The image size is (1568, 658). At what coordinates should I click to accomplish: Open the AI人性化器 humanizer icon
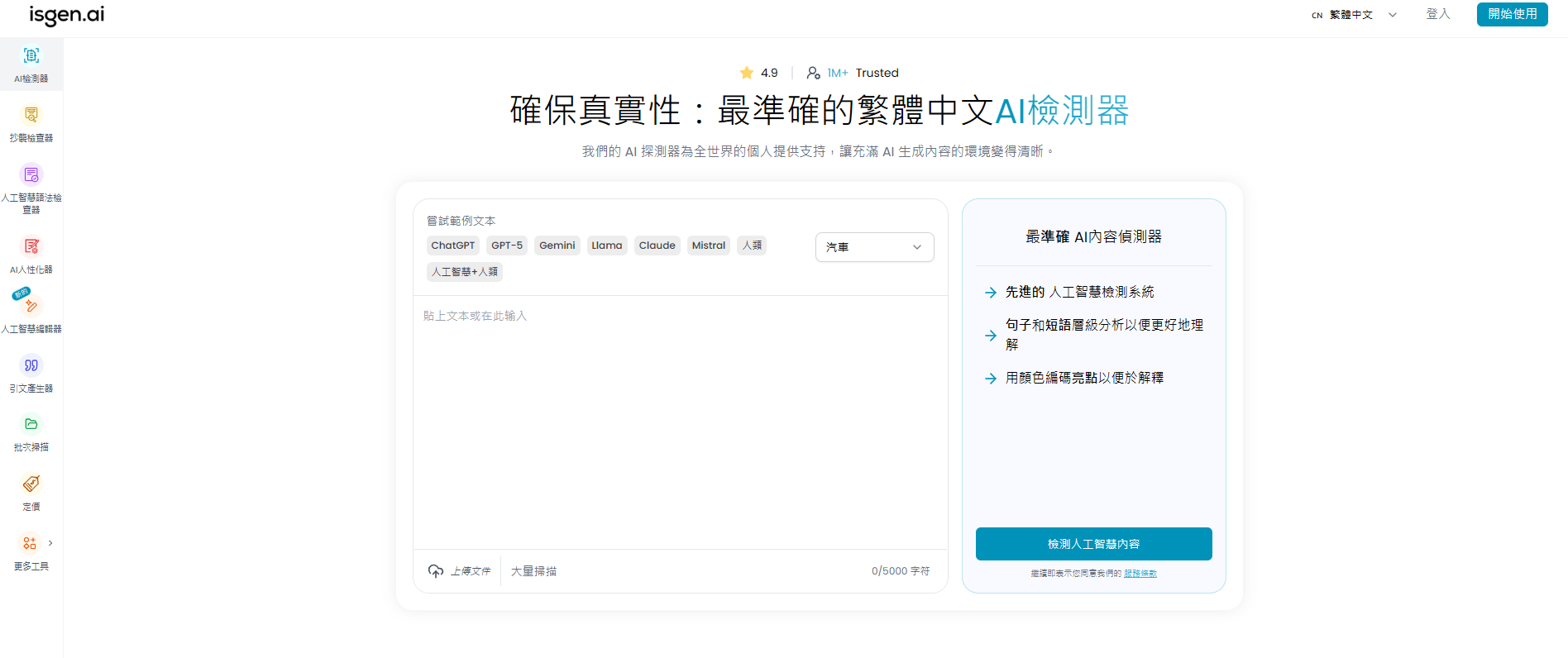coord(31,246)
